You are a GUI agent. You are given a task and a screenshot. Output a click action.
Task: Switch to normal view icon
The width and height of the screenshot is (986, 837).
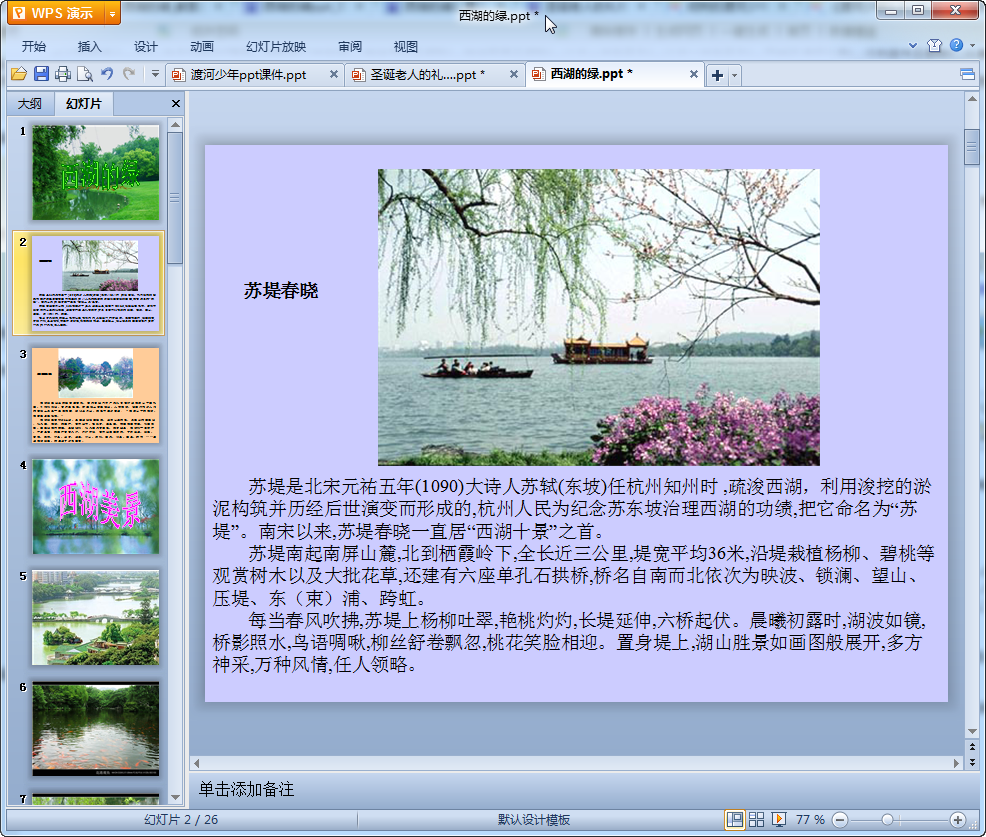pyautogui.click(x=734, y=819)
